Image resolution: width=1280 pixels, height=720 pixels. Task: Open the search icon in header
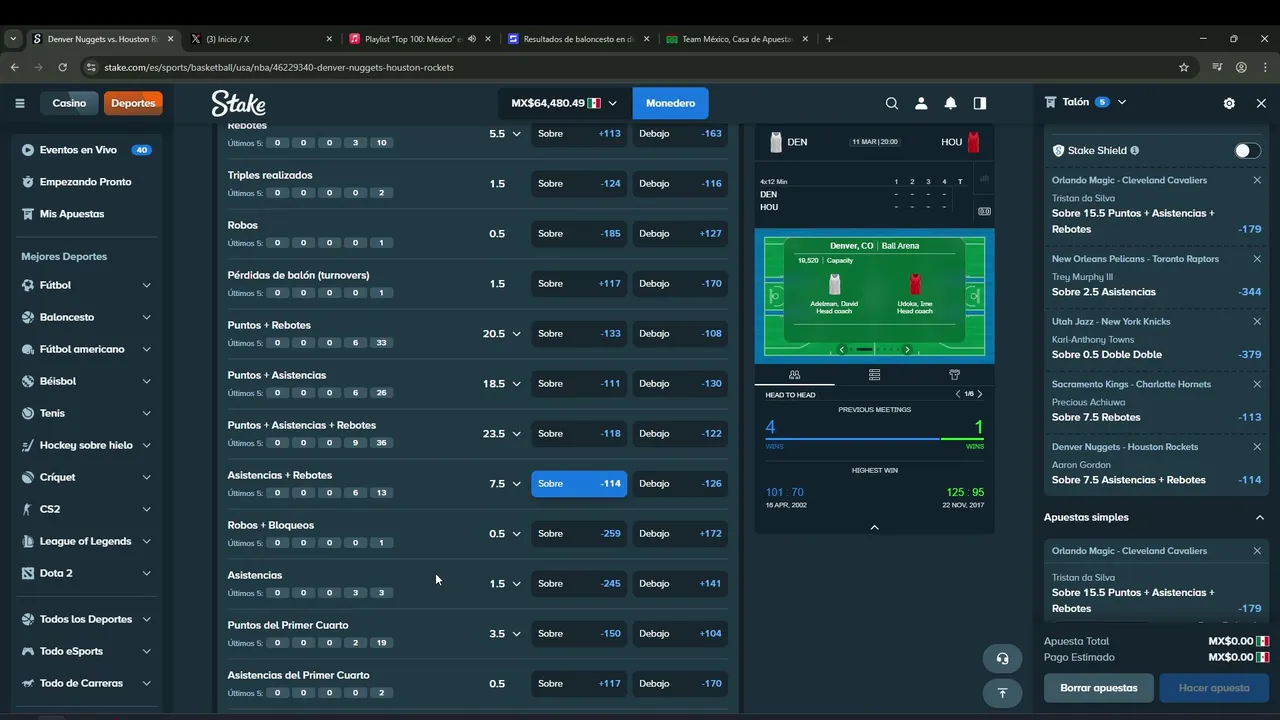tap(892, 103)
